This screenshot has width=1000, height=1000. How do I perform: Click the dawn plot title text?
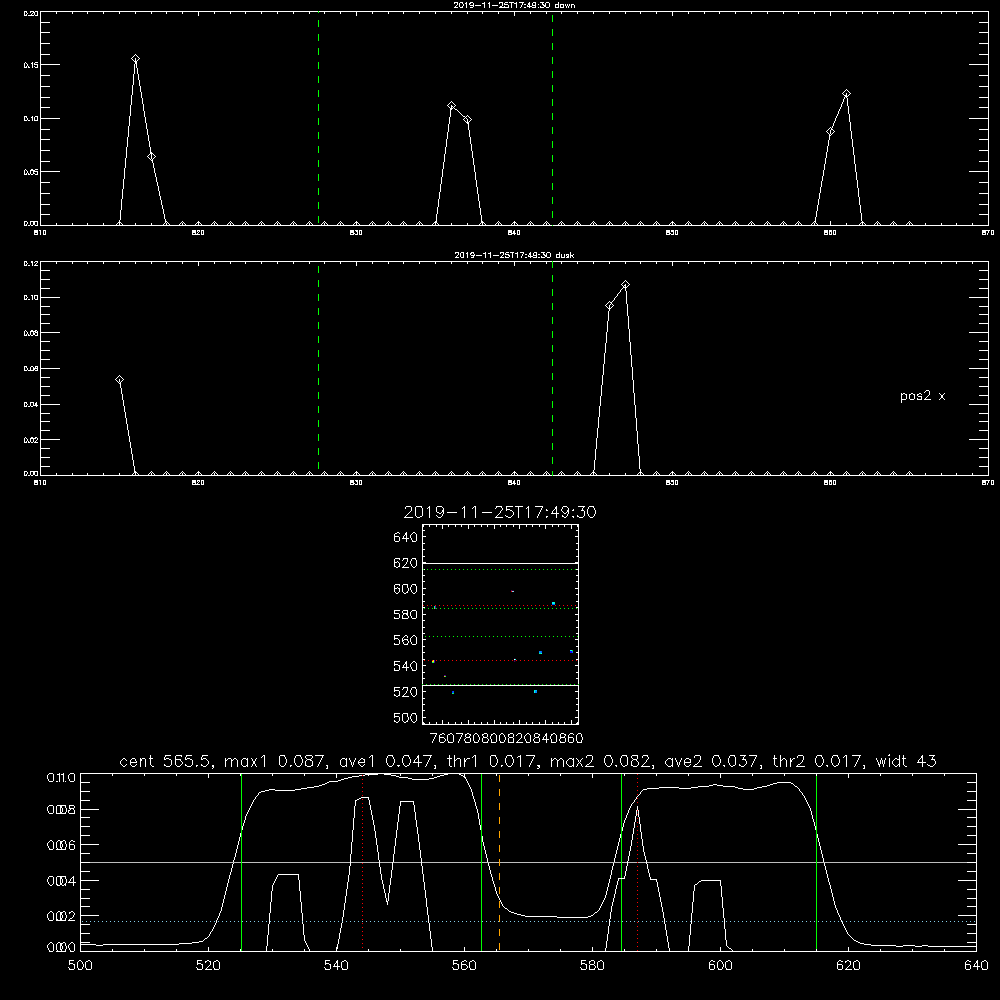click(x=514, y=5)
